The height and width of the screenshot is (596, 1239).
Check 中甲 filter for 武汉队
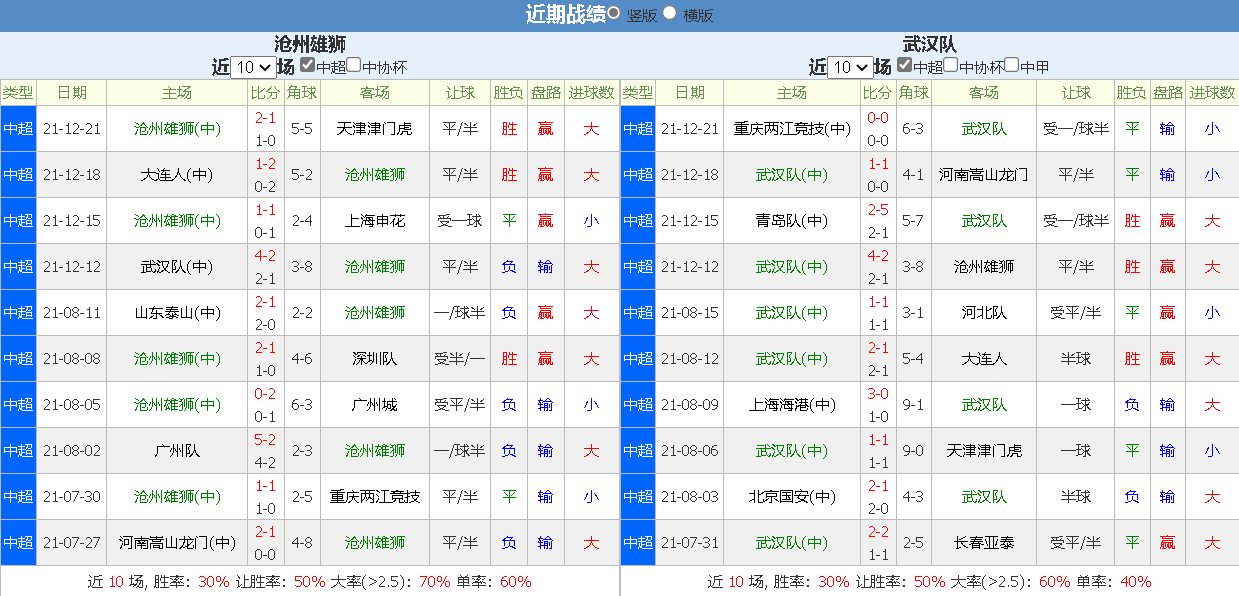coord(1011,65)
